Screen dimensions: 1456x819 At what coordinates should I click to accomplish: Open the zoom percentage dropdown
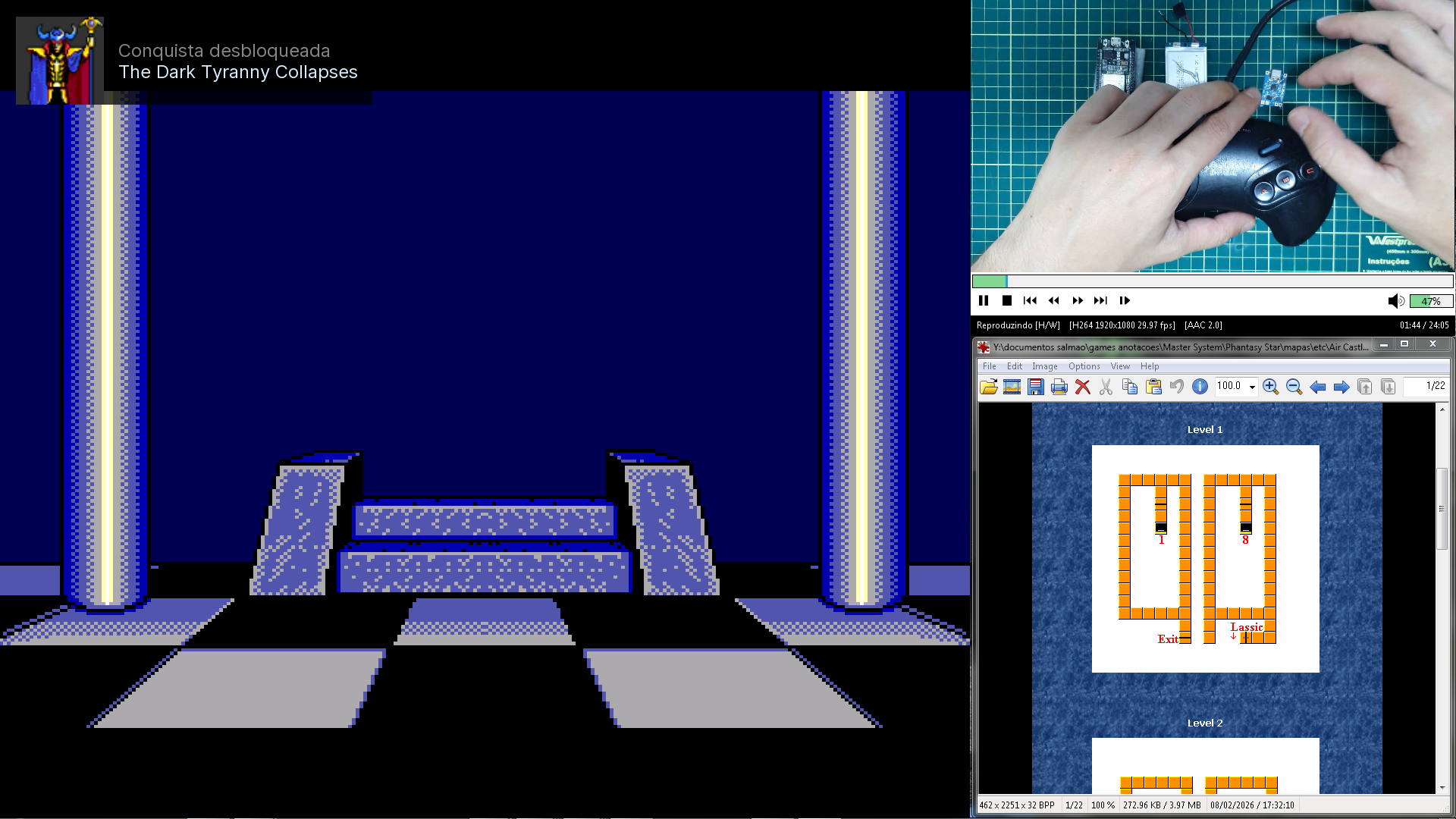[x=1252, y=388]
